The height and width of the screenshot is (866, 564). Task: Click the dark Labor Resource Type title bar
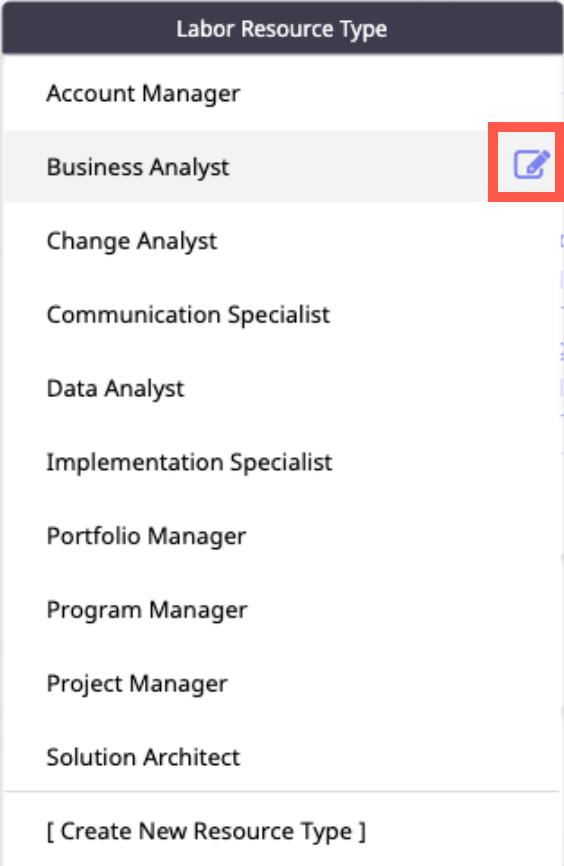tap(282, 29)
